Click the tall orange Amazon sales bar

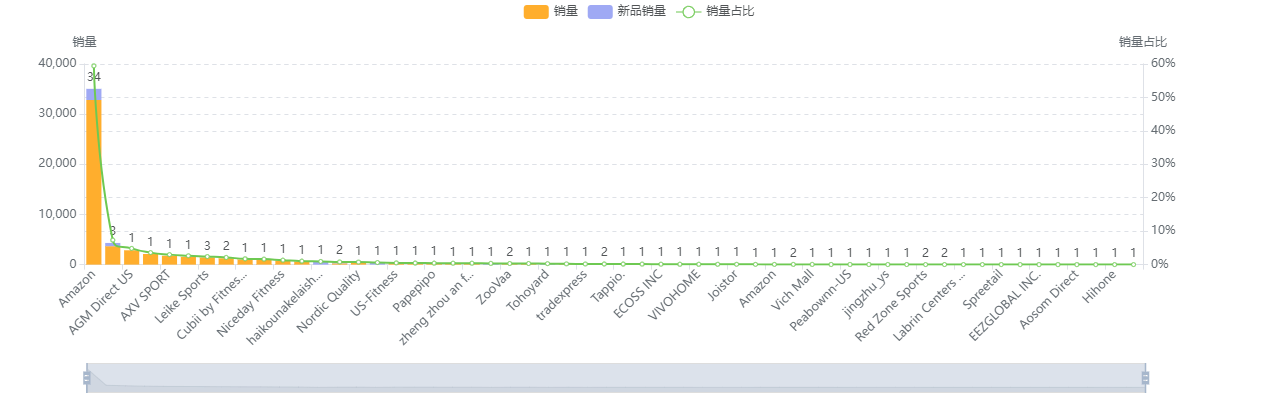click(93, 181)
